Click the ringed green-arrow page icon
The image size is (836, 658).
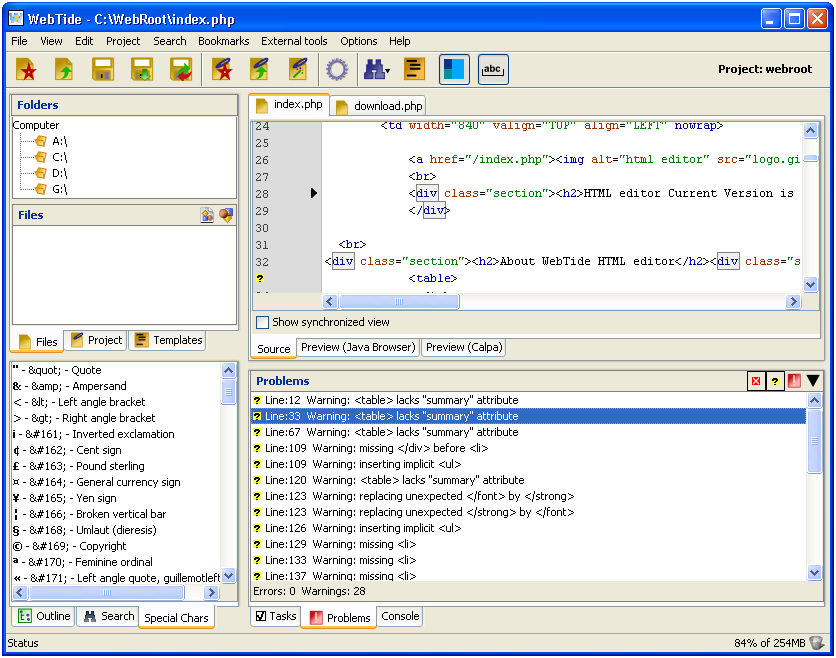coord(260,69)
